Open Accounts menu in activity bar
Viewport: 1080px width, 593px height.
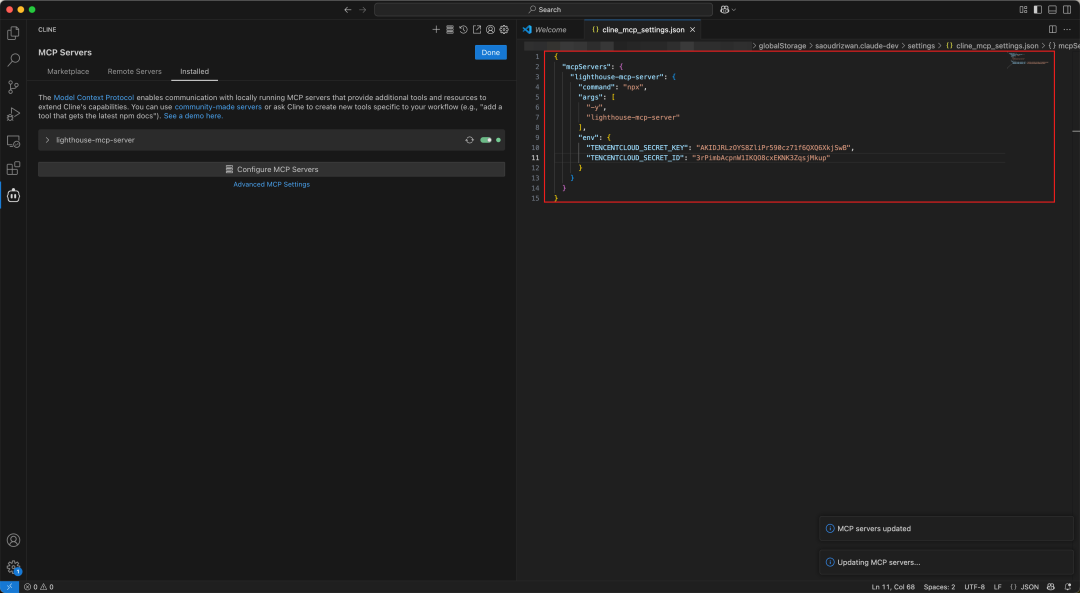click(13, 540)
